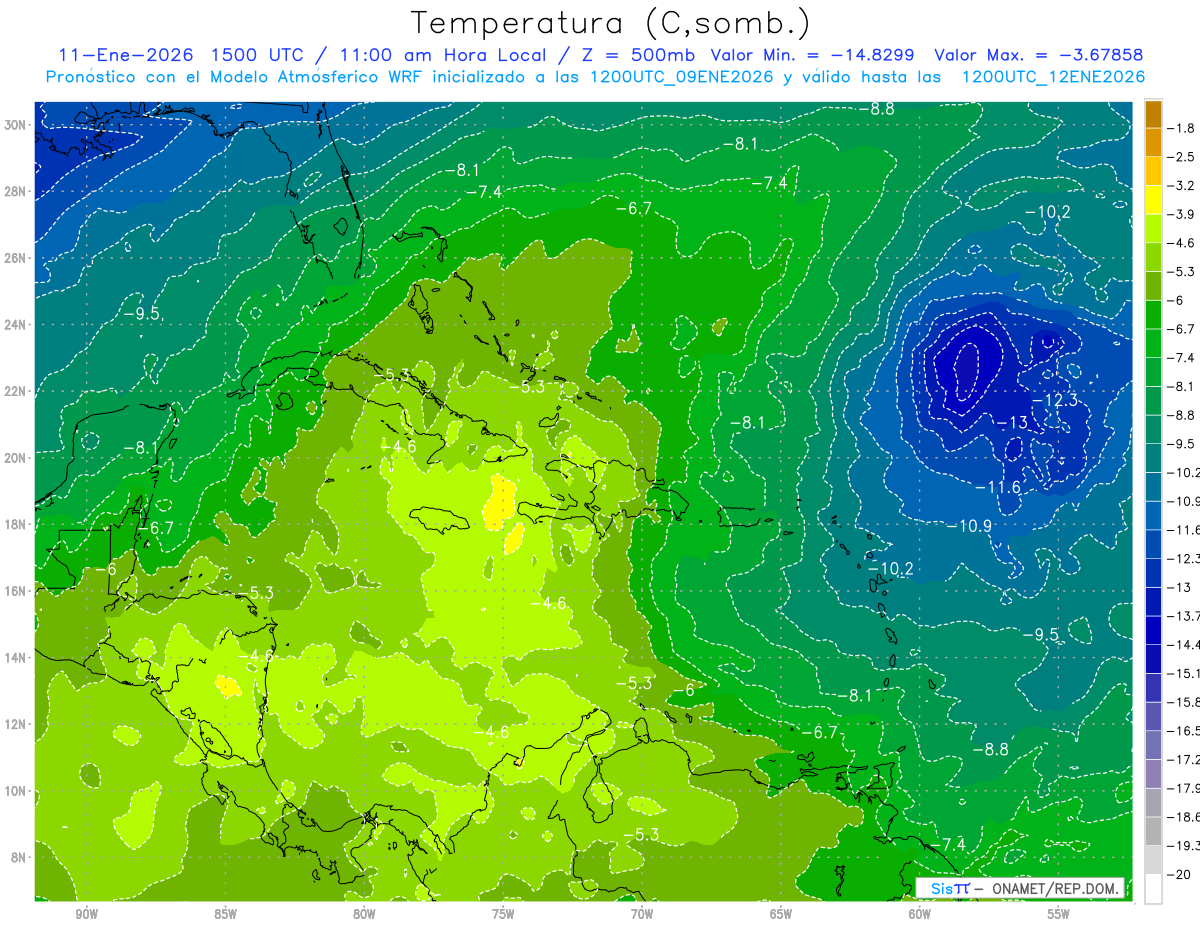Pick the white swatch below -20 in the legend
Viewport: 1200px width, 927px height.
[1153, 889]
